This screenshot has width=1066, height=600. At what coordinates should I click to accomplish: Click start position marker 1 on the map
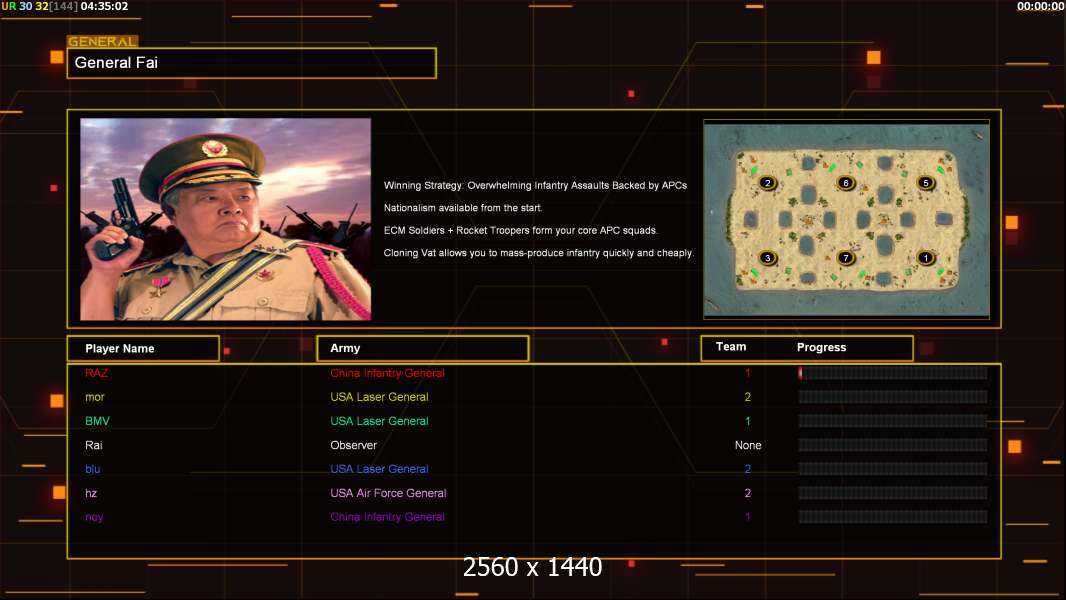(925, 258)
